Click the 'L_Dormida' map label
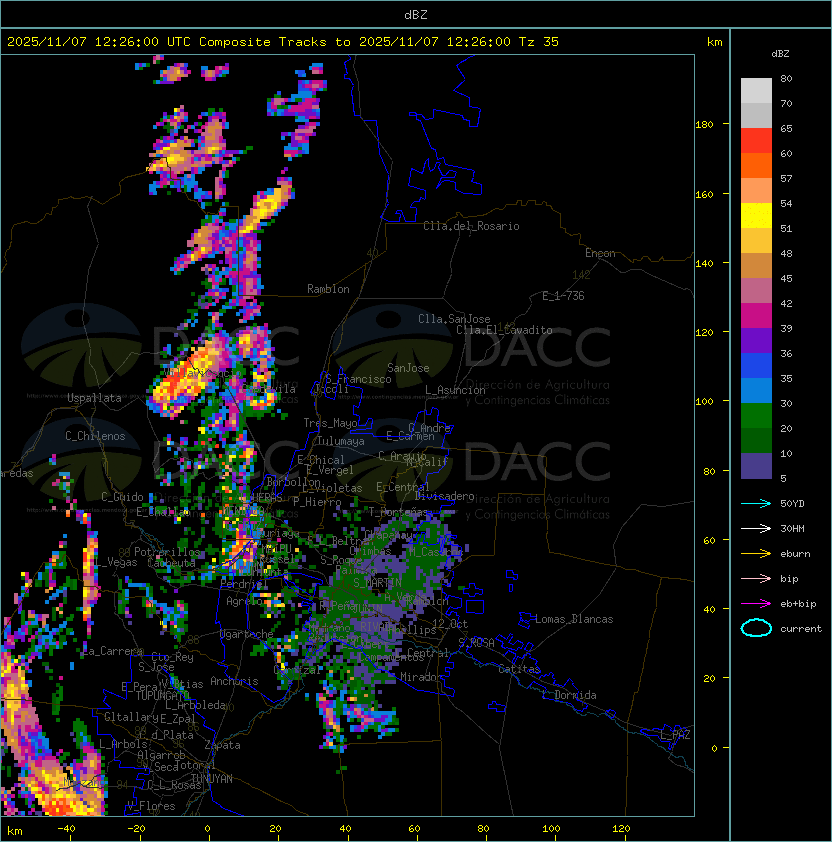Image resolution: width=832 pixels, height=842 pixels. pyautogui.click(x=569, y=695)
